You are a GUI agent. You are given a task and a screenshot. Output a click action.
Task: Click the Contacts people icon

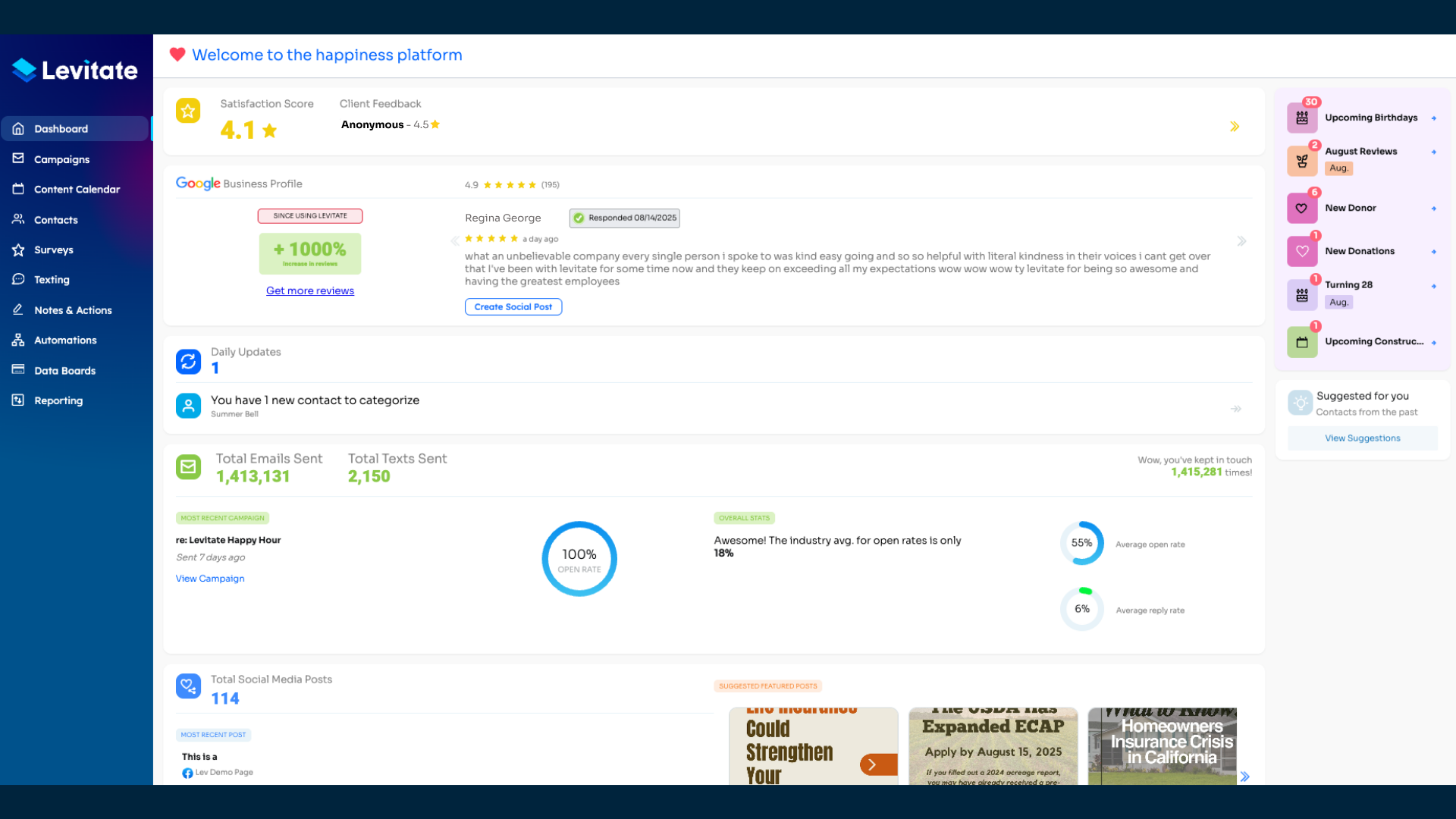18,219
